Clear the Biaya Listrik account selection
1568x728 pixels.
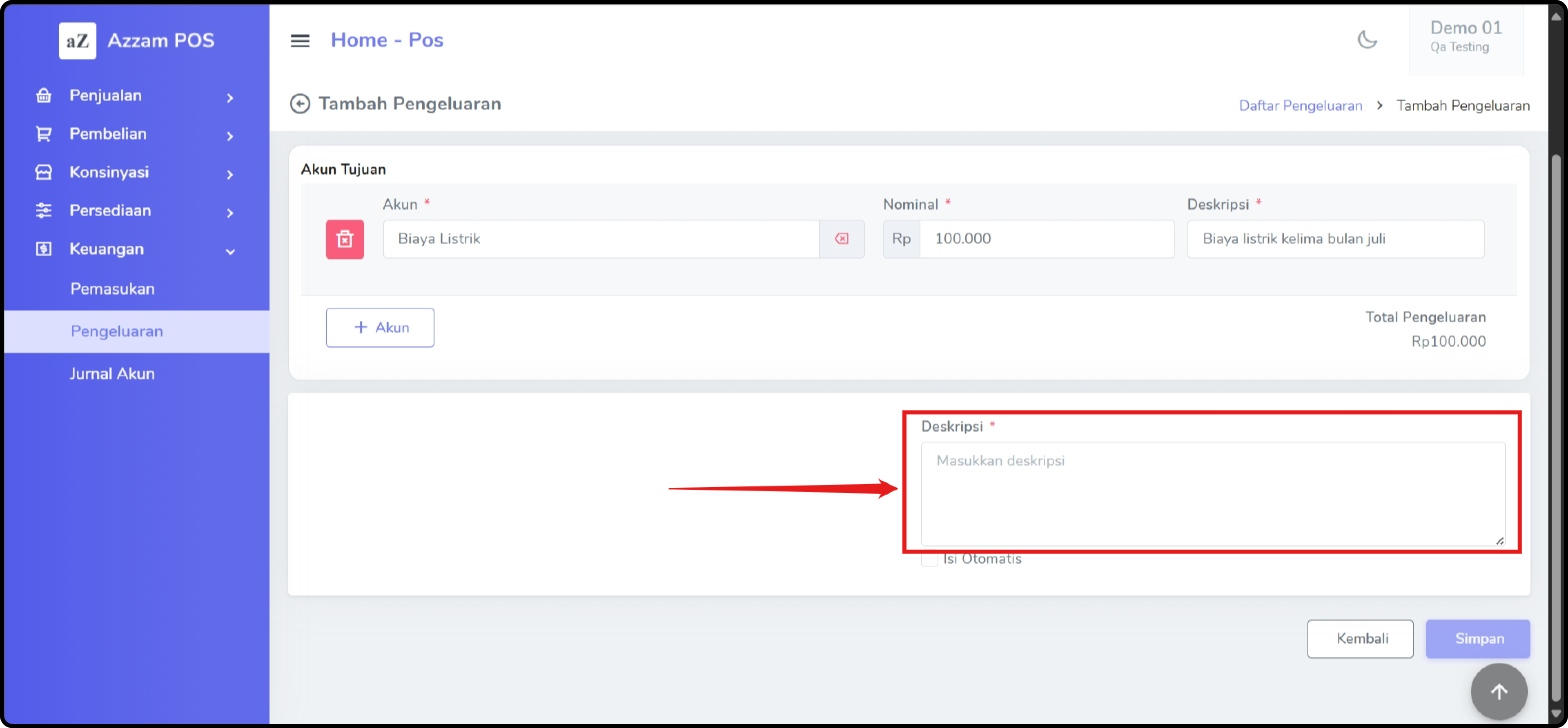pos(841,239)
